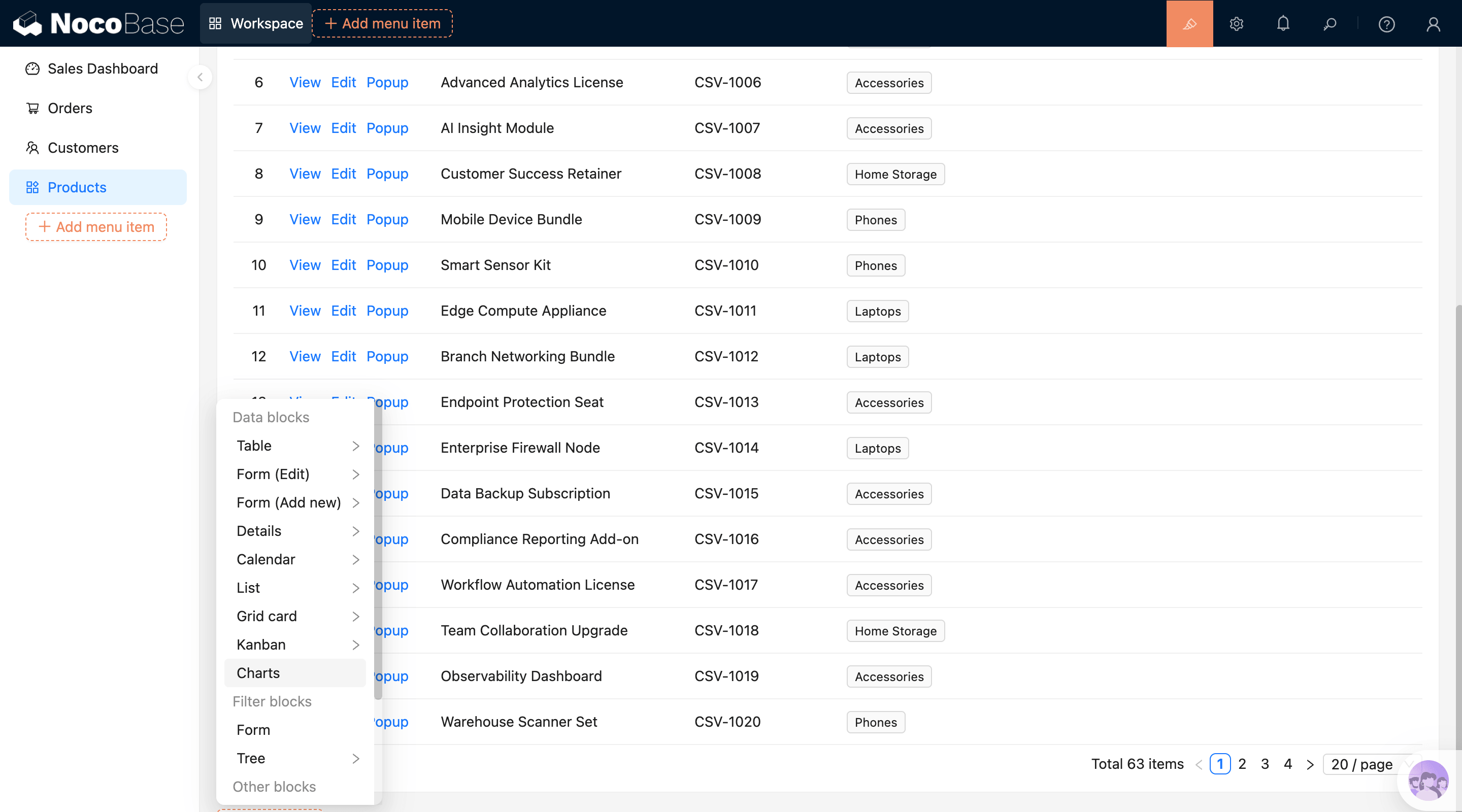1462x812 pixels.
Task: Open the help question mark icon
Action: pos(1386,24)
